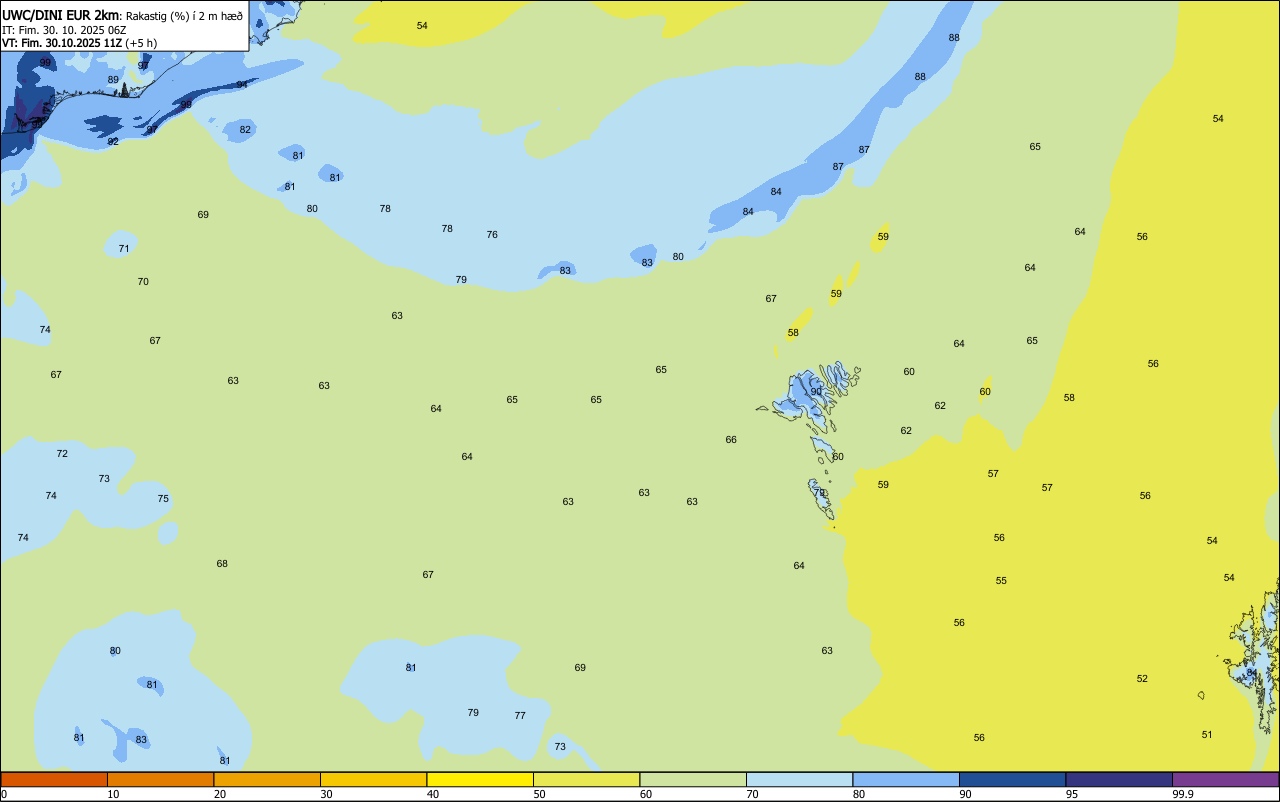Click the 95–99.9 navy legend swatch

click(x=1119, y=779)
